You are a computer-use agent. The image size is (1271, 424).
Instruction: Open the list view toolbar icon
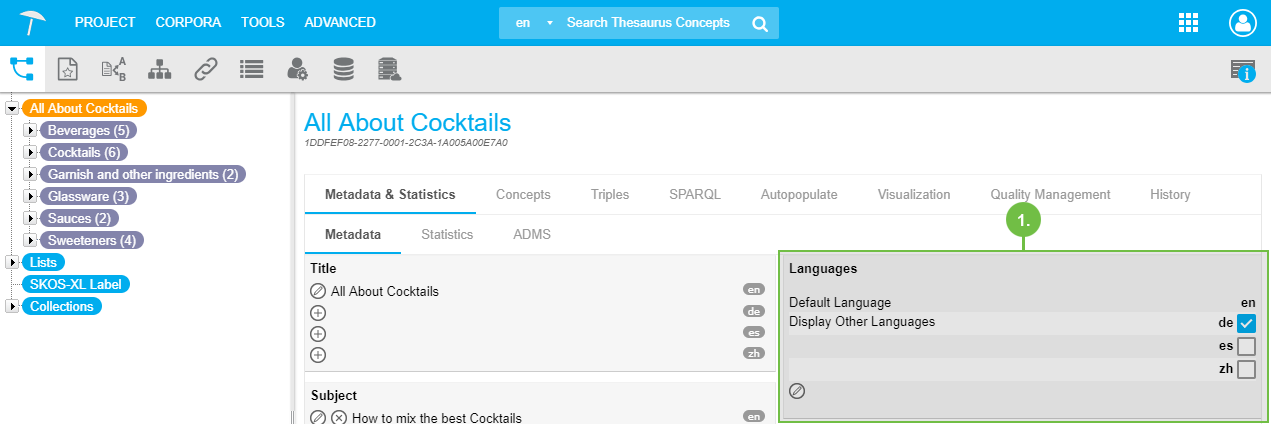251,69
